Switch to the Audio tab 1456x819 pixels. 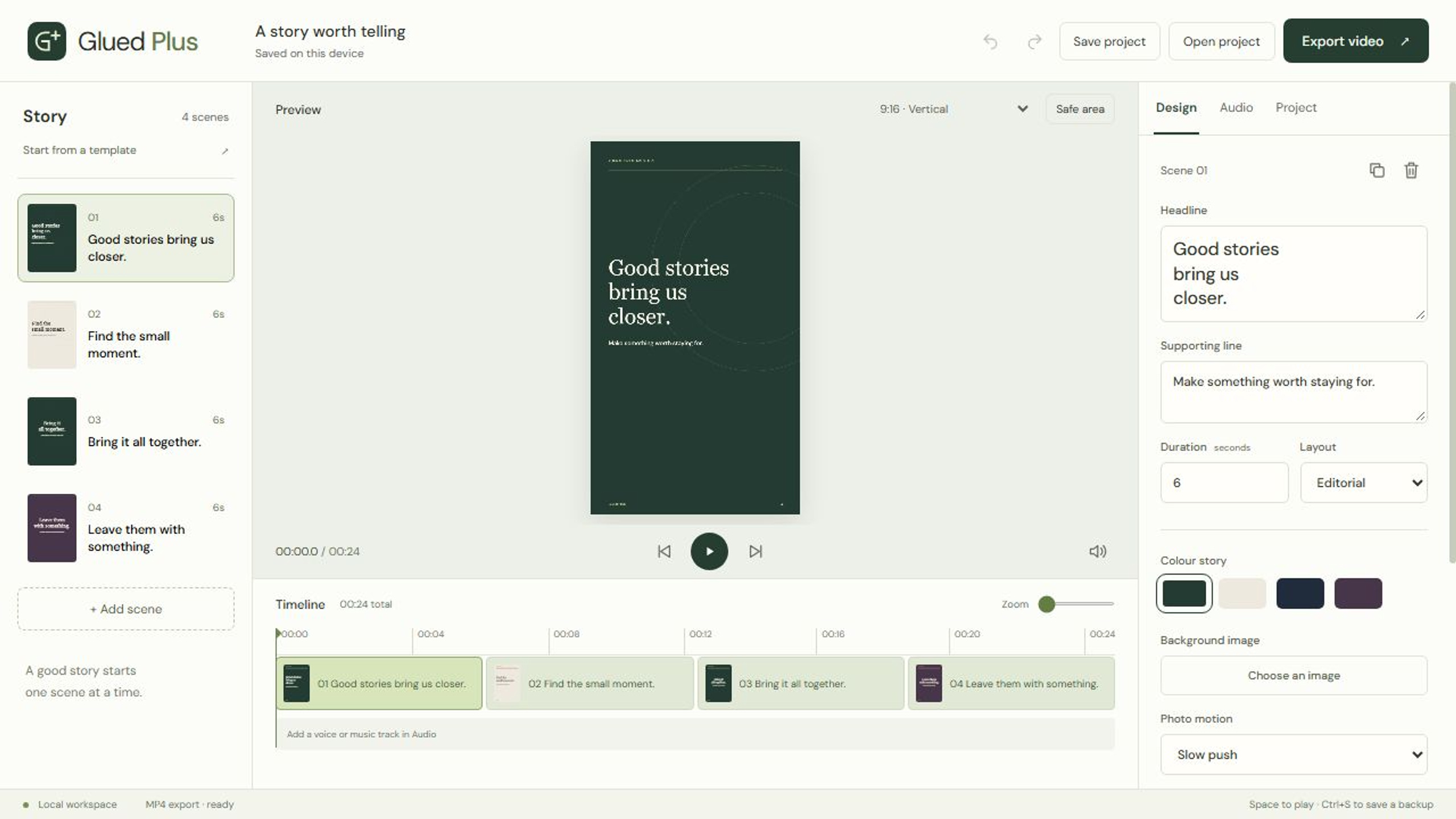[1236, 107]
